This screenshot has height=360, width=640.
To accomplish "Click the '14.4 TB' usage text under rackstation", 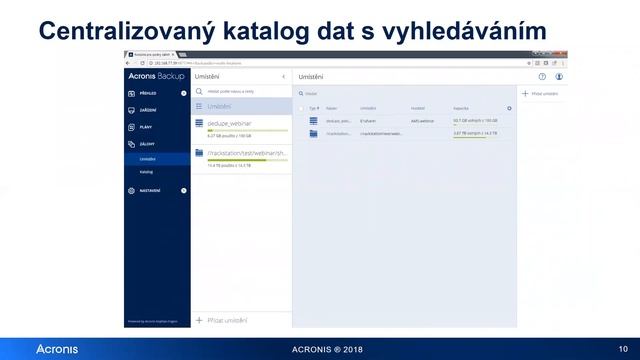I will (229, 166).
